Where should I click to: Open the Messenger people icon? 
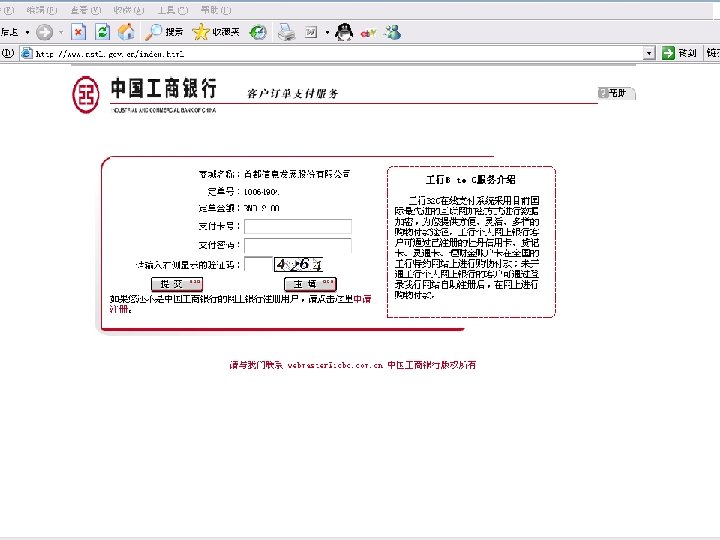click(x=393, y=32)
